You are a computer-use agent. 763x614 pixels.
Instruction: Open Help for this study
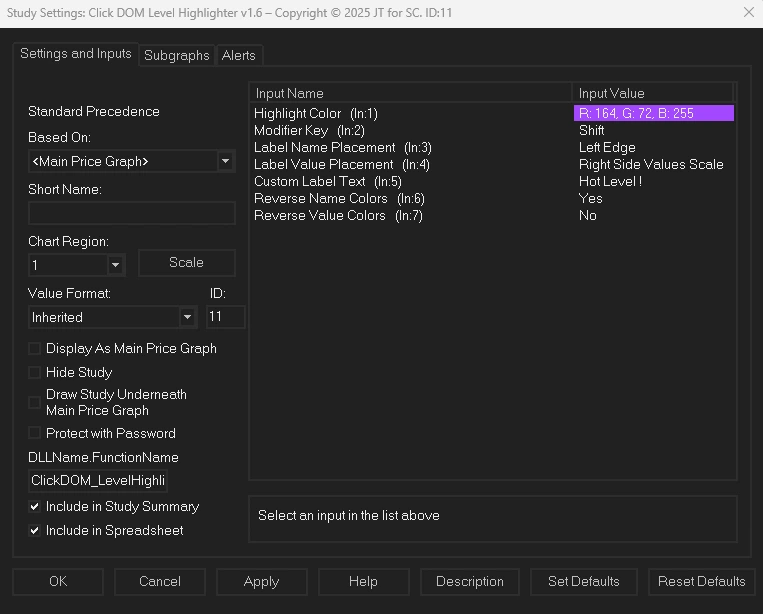(x=363, y=581)
